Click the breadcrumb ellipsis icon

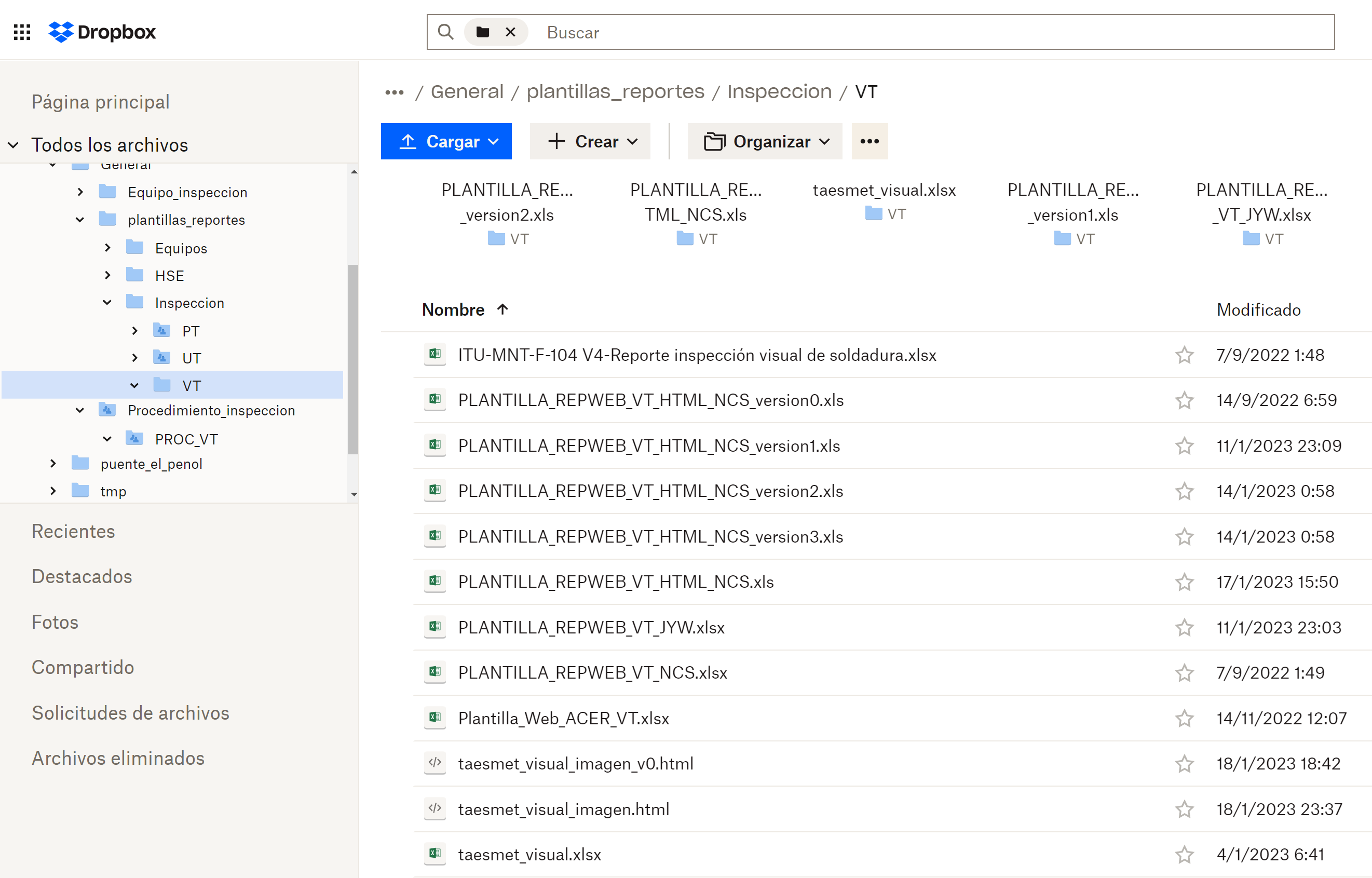point(395,92)
